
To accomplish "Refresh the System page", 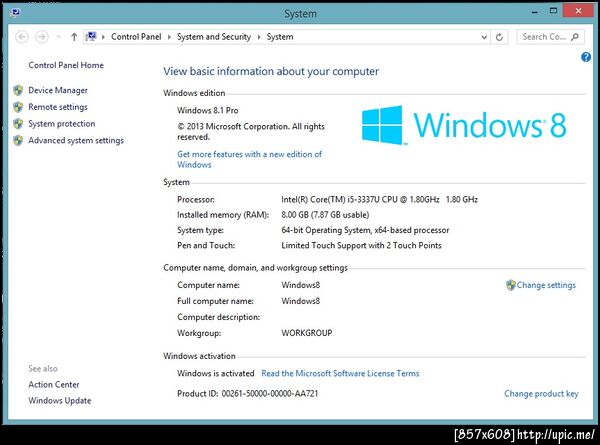I will (x=499, y=37).
